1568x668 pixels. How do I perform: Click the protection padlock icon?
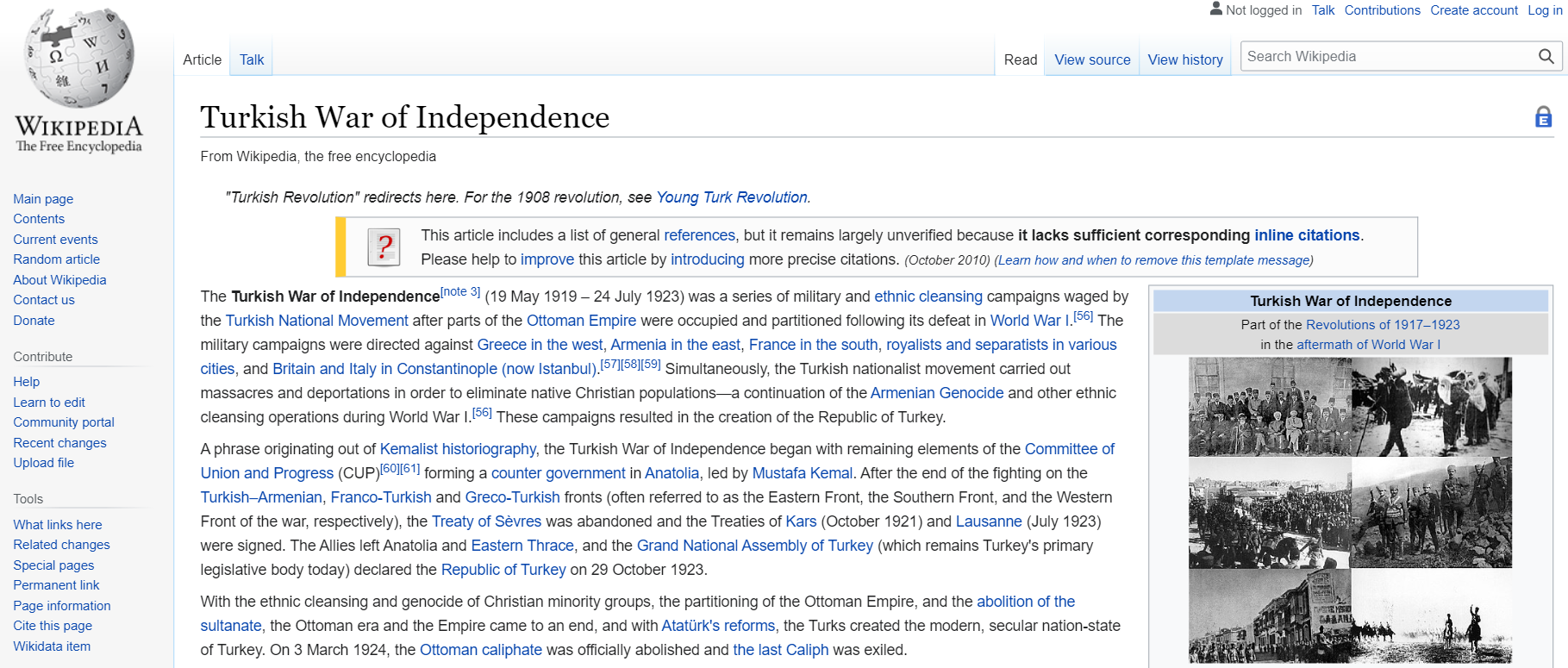click(x=1543, y=117)
